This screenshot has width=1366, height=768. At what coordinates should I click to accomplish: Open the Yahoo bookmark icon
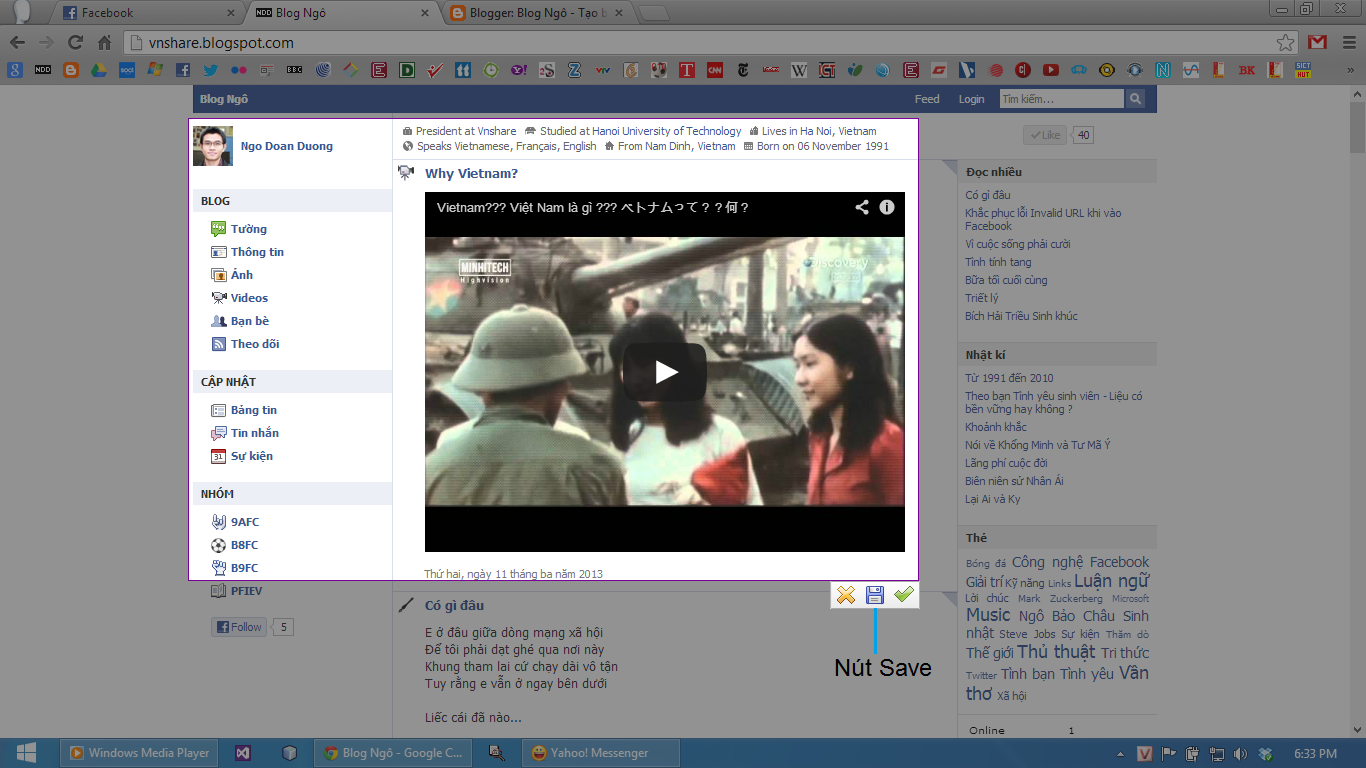519,70
